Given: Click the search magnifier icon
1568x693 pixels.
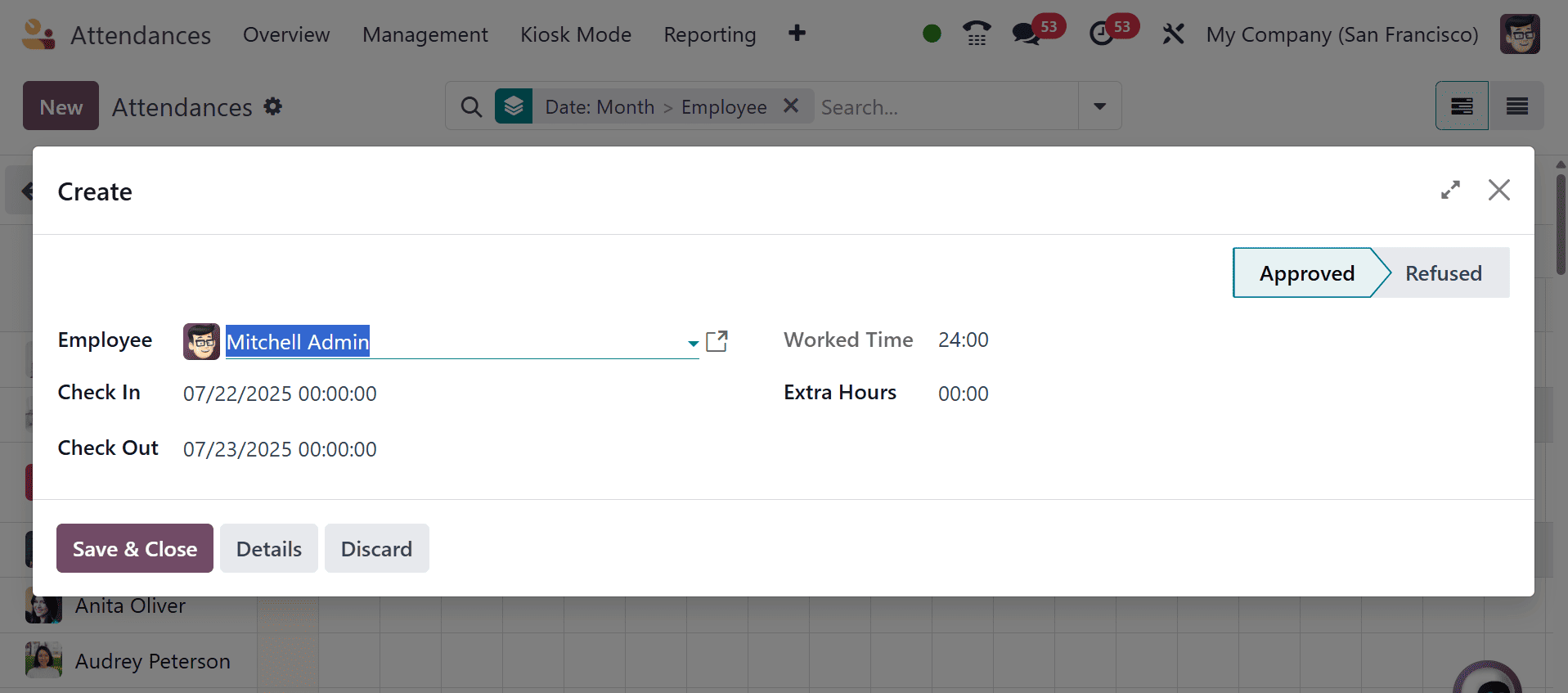Looking at the screenshot, I should coord(471,106).
